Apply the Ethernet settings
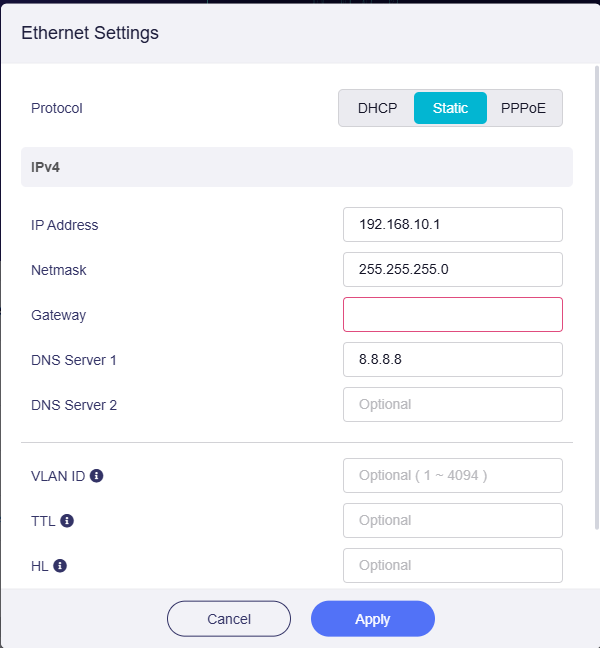Screen dimensions: 600x648 372,619
